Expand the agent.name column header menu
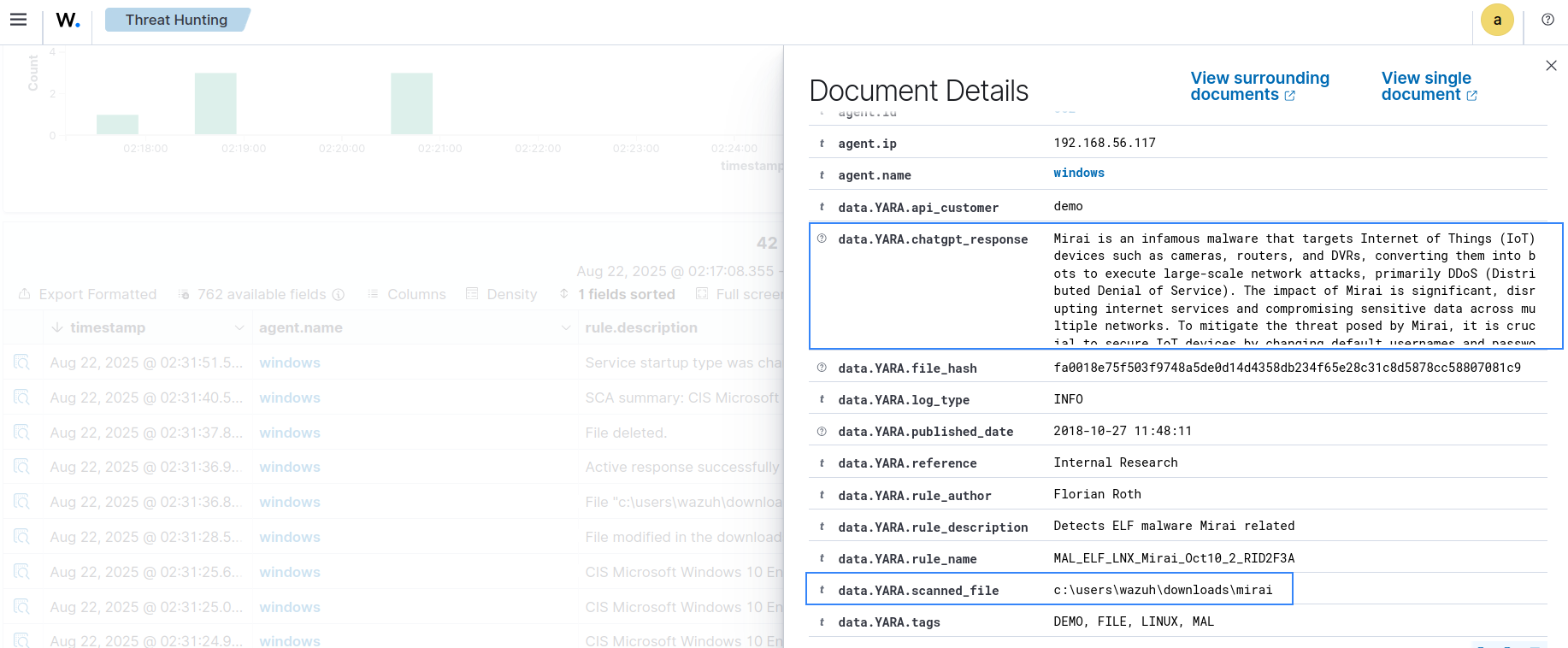This screenshot has width=1568, height=648. [565, 327]
